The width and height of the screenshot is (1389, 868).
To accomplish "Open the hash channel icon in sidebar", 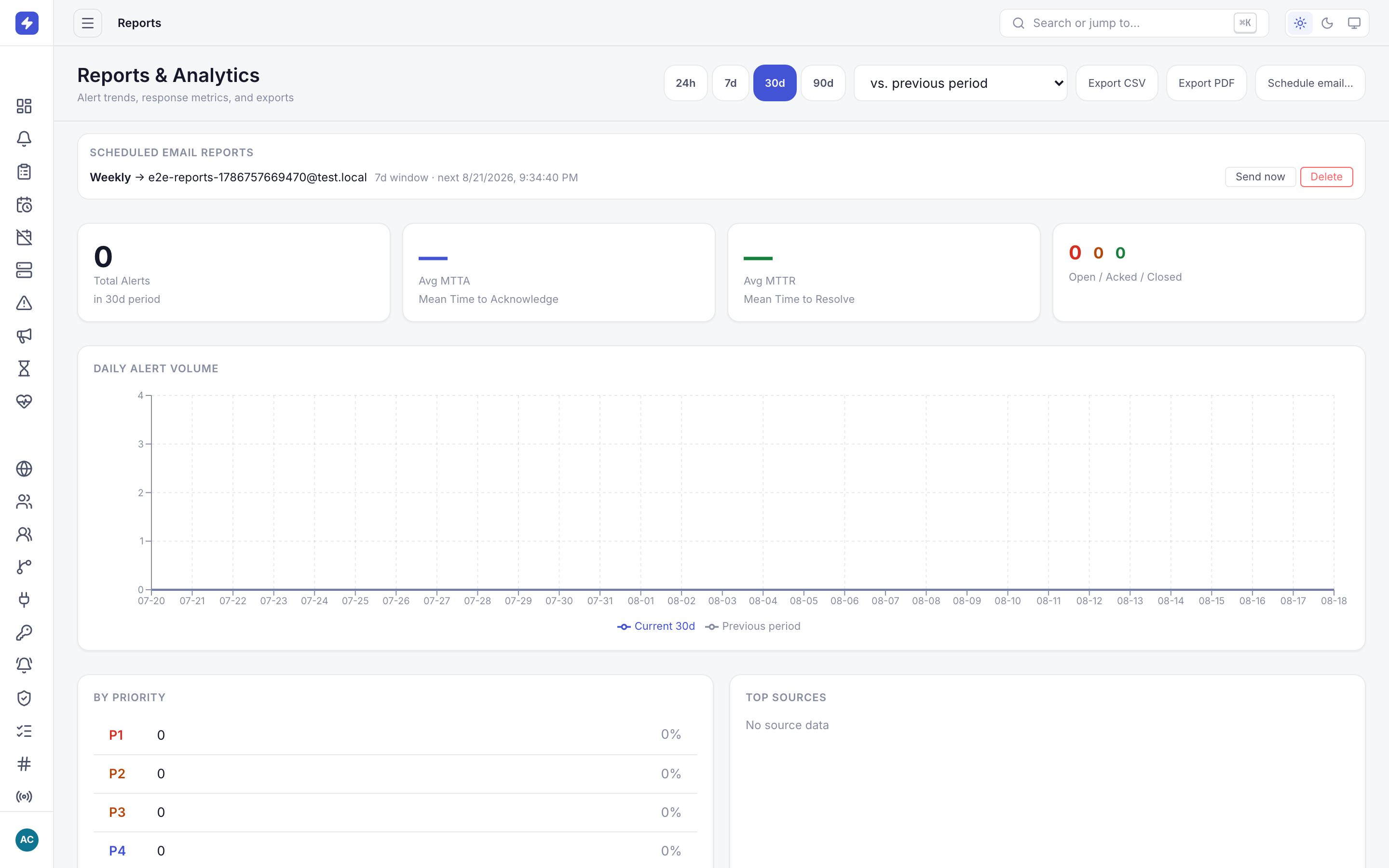I will pos(24,763).
